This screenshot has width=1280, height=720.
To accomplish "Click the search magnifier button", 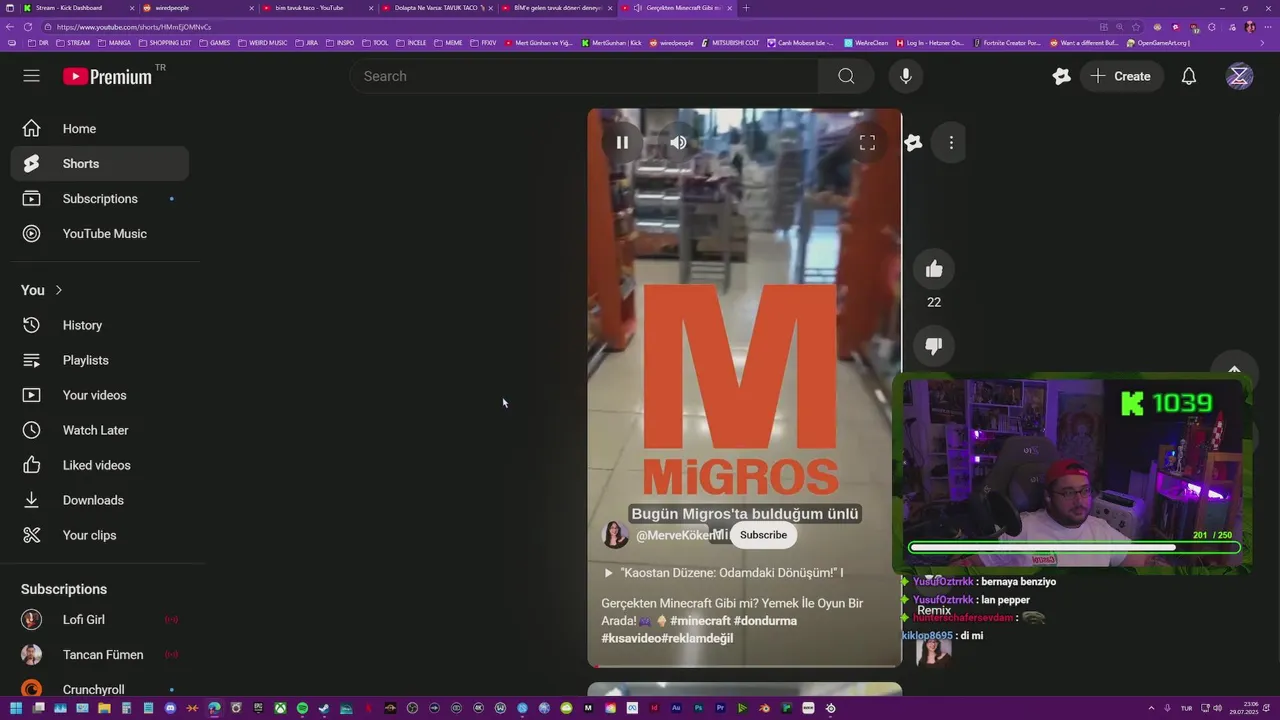I will coord(846,76).
